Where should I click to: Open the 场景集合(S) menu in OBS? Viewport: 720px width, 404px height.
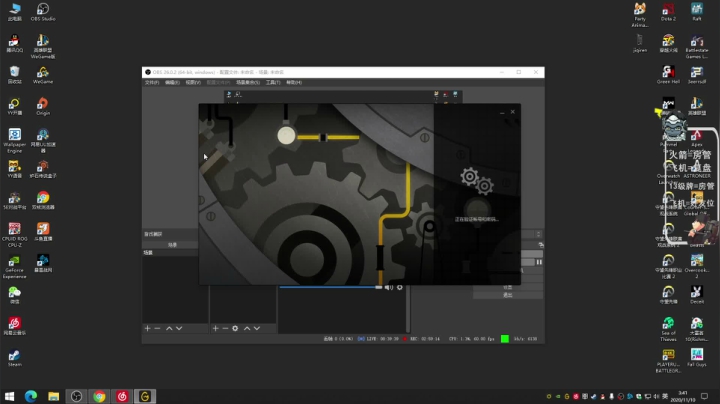[248, 83]
